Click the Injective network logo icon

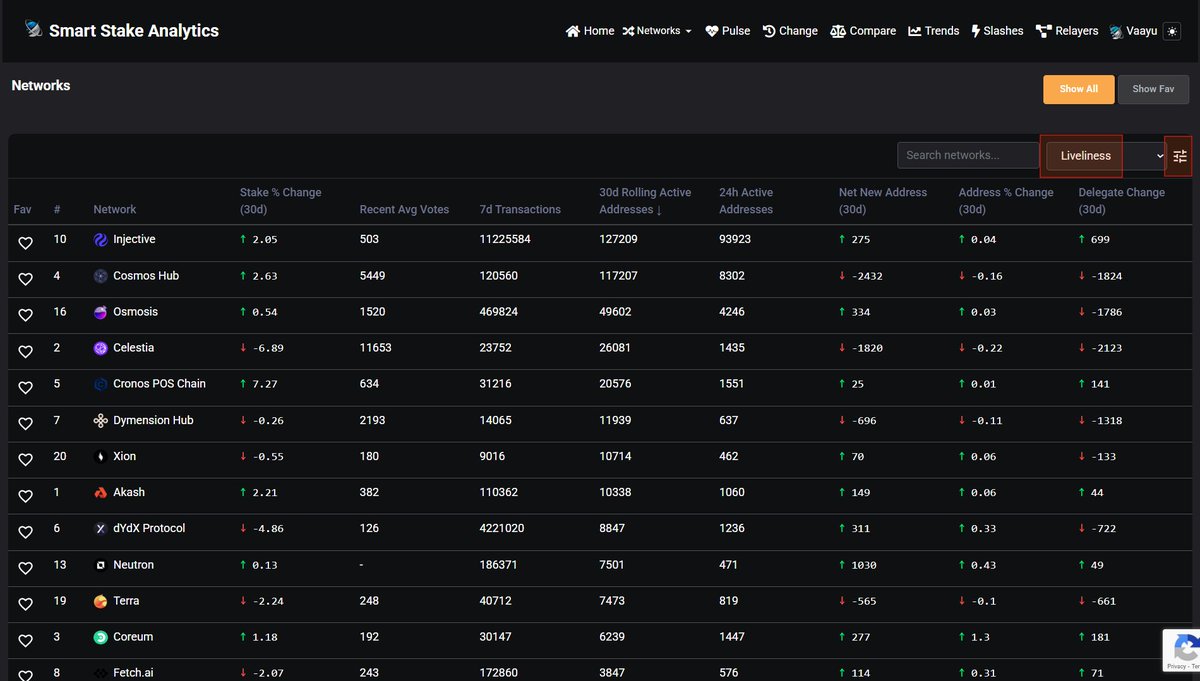click(x=100, y=240)
